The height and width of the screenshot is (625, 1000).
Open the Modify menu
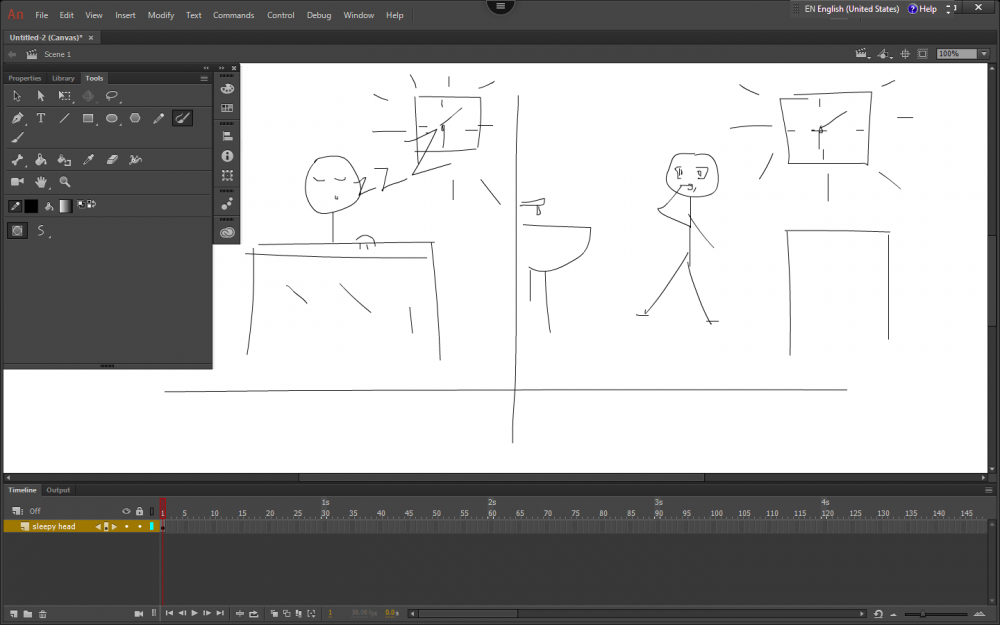click(161, 15)
